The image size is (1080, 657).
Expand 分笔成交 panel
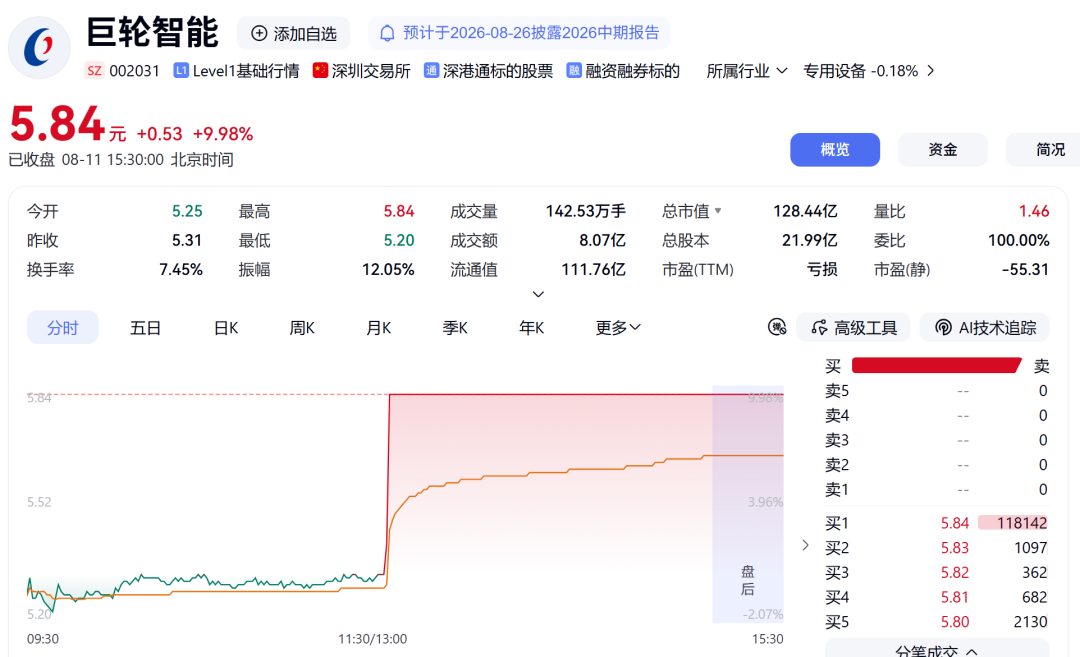(937, 649)
